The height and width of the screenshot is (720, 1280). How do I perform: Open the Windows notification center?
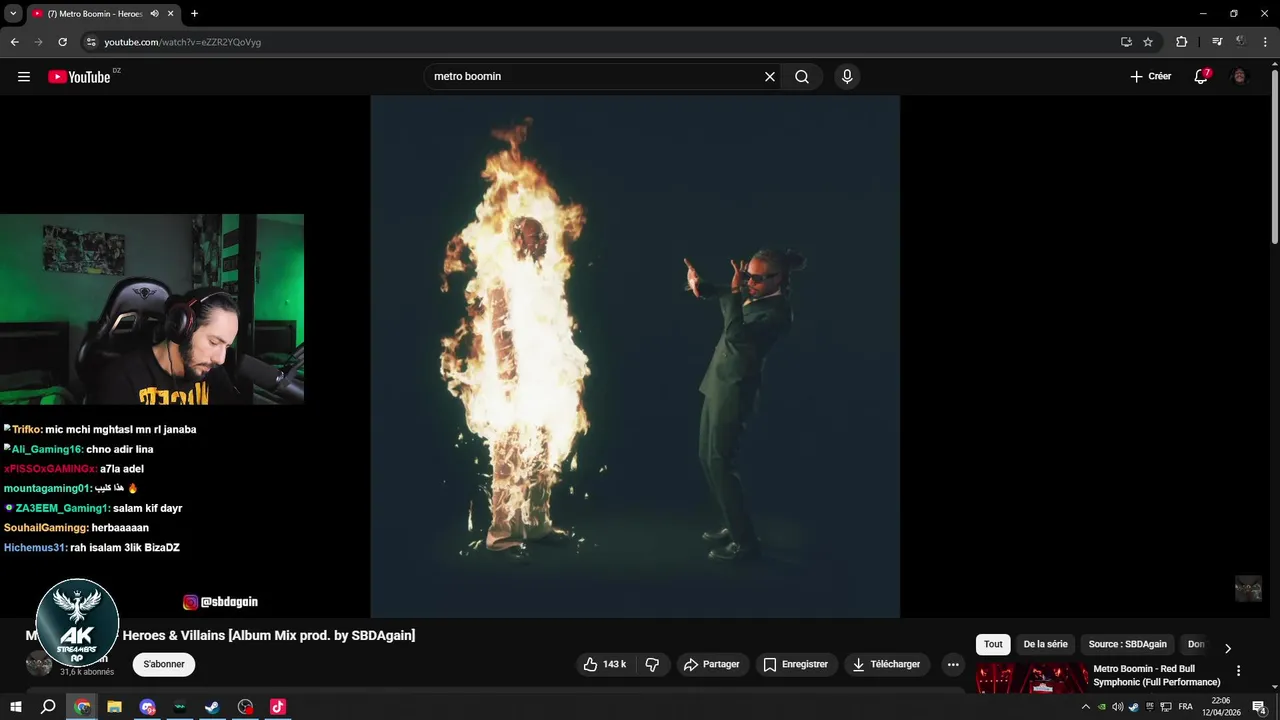pos(1260,707)
